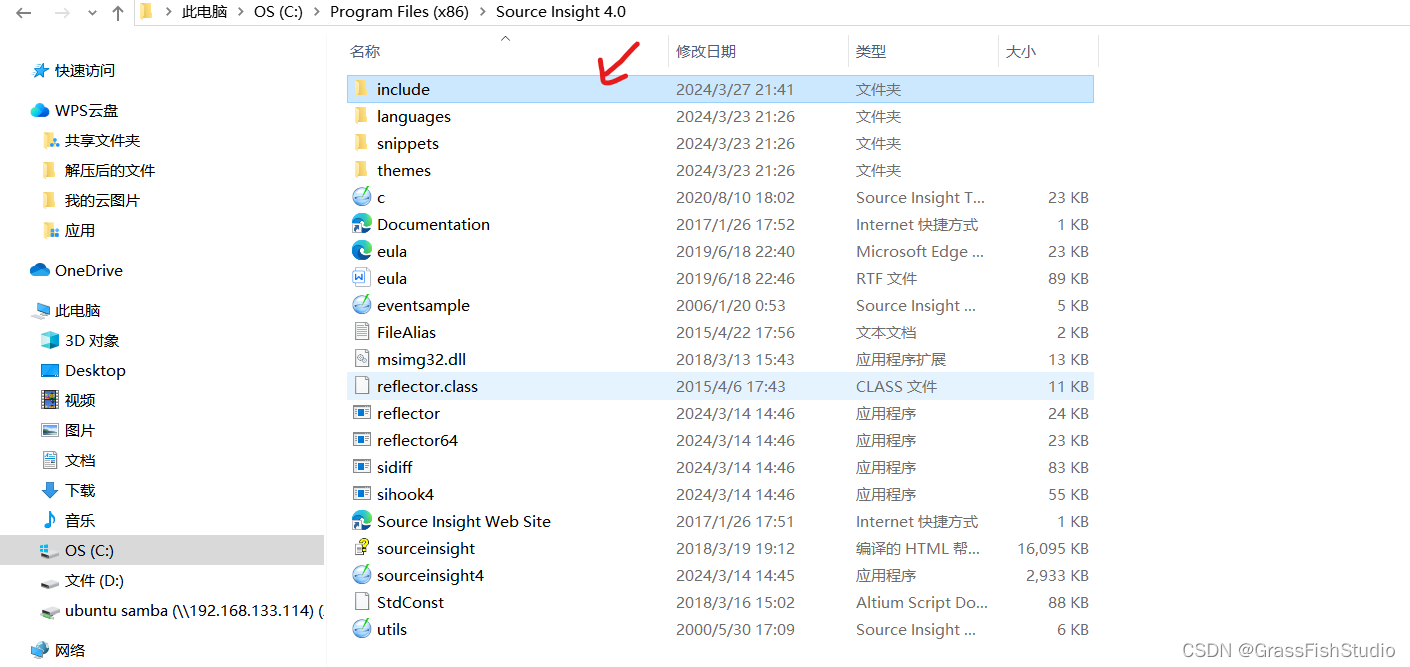Open 快速访问 in the navigation pane

pos(85,70)
